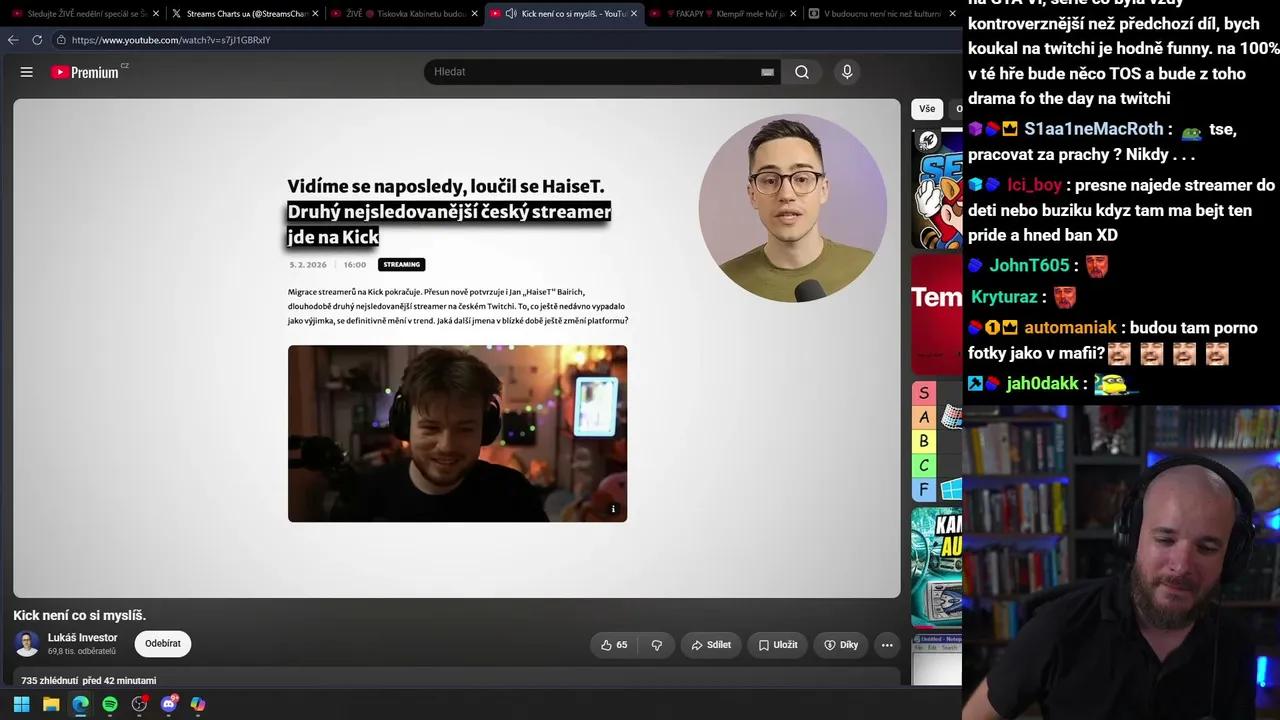1280x720 pixels.
Task: Switch to Sledujte ŽIVĚ nedělní speciál tab
Action: pyautogui.click(x=84, y=14)
